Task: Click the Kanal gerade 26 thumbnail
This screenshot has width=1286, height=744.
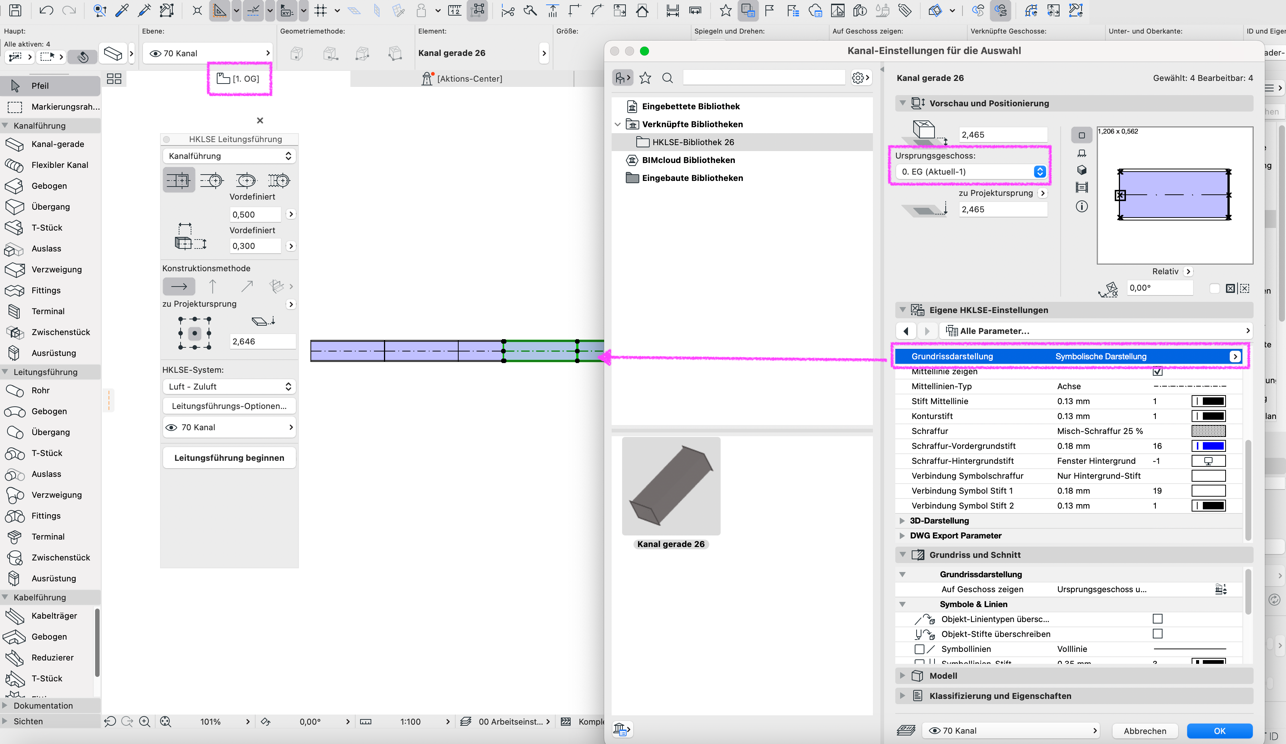Action: [671, 486]
